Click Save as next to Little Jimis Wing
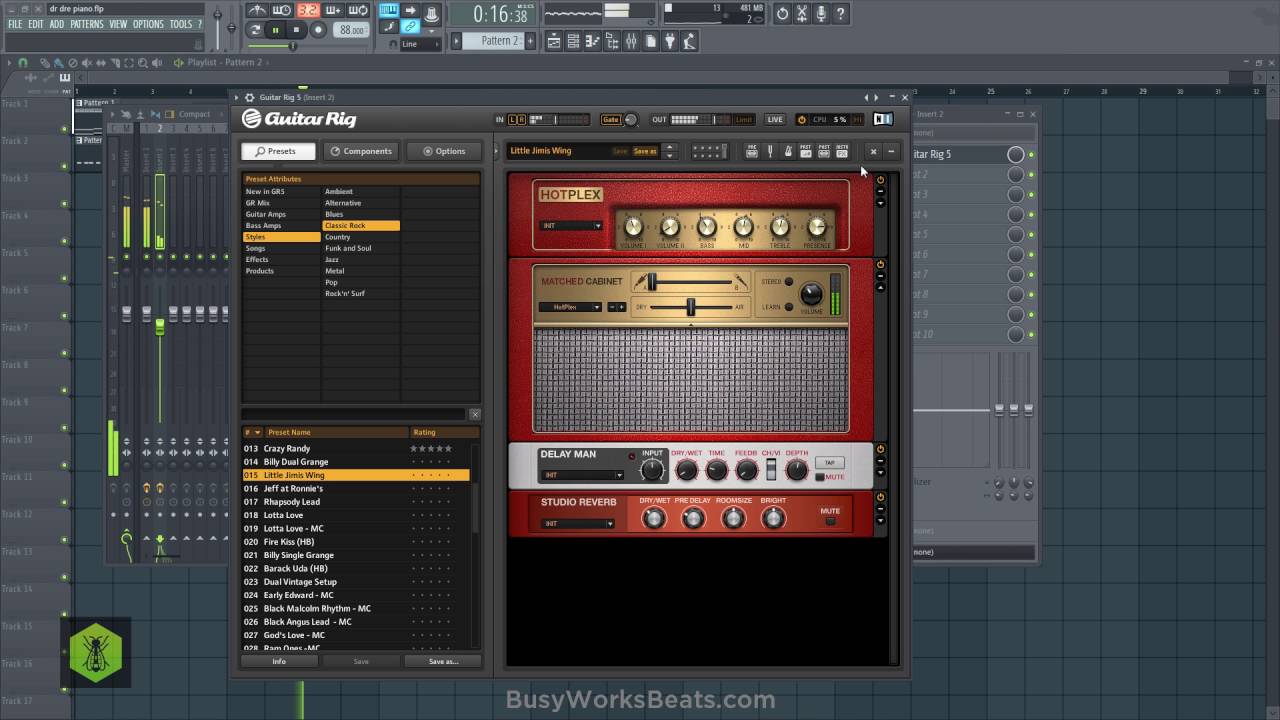The width and height of the screenshot is (1280, 720). point(646,151)
